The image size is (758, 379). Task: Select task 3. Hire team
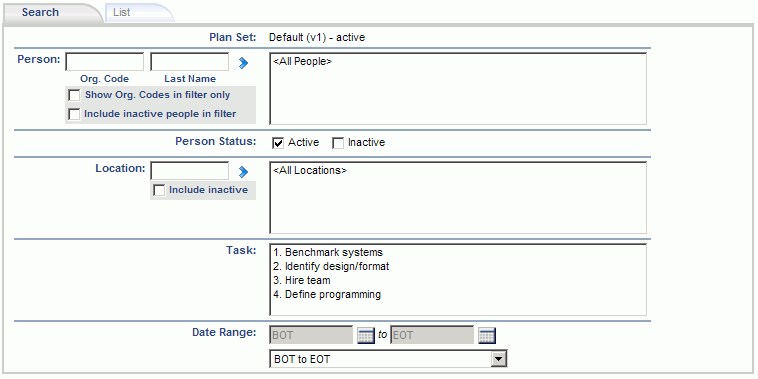(x=302, y=280)
